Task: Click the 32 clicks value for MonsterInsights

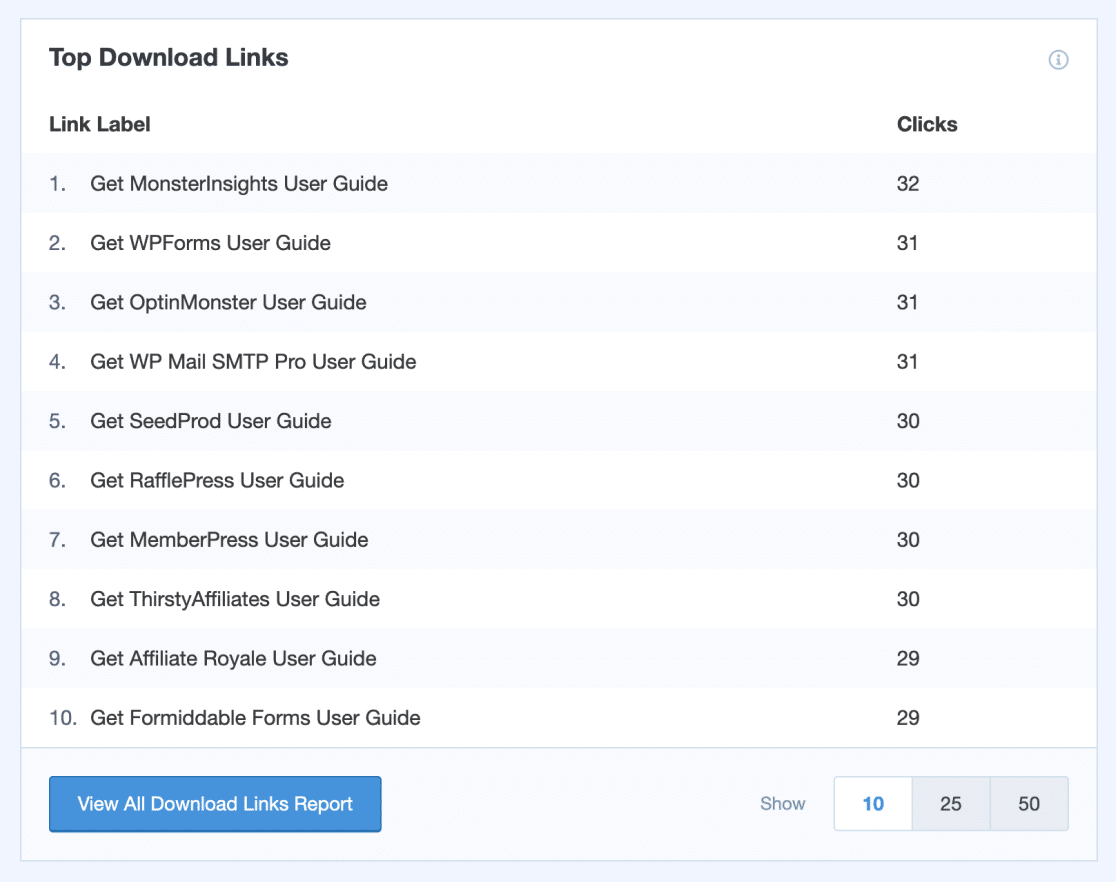Action: (x=907, y=184)
